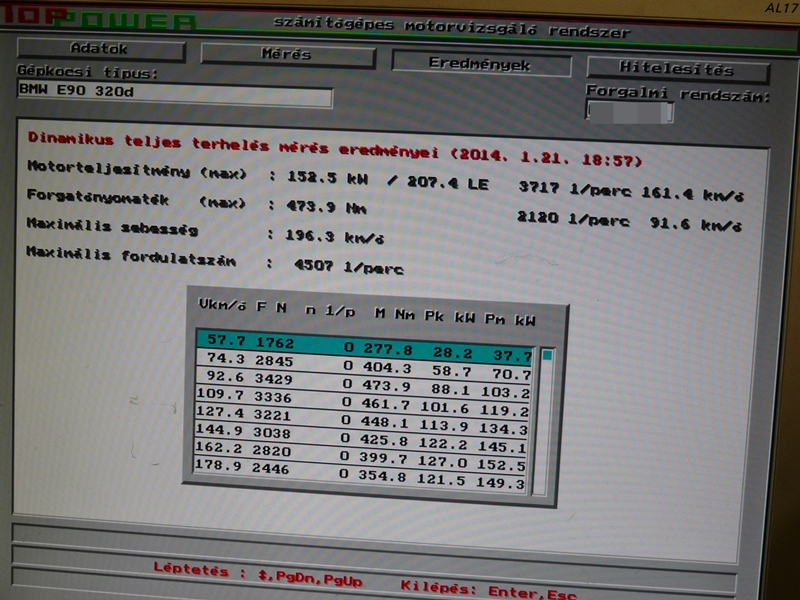Select the highlighted 57.7 km/h table row
The image size is (800, 600).
click(363, 341)
